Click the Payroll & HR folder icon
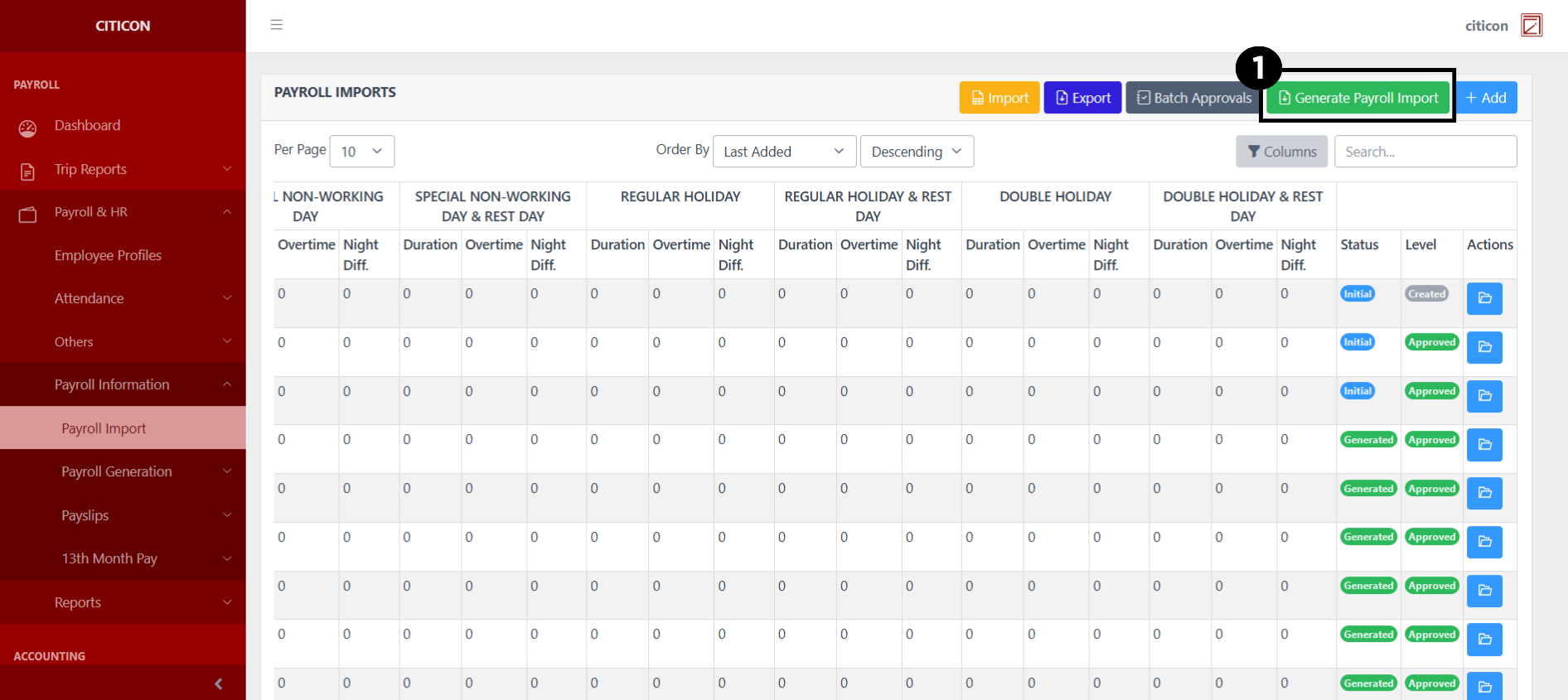The image size is (1568, 700). click(28, 215)
